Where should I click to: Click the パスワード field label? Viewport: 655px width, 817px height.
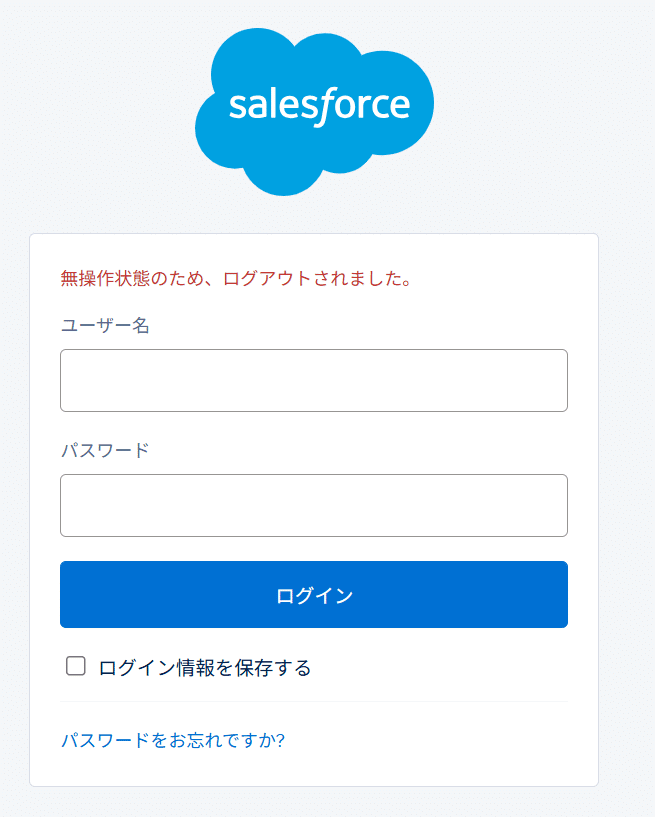pyautogui.click(x=105, y=450)
